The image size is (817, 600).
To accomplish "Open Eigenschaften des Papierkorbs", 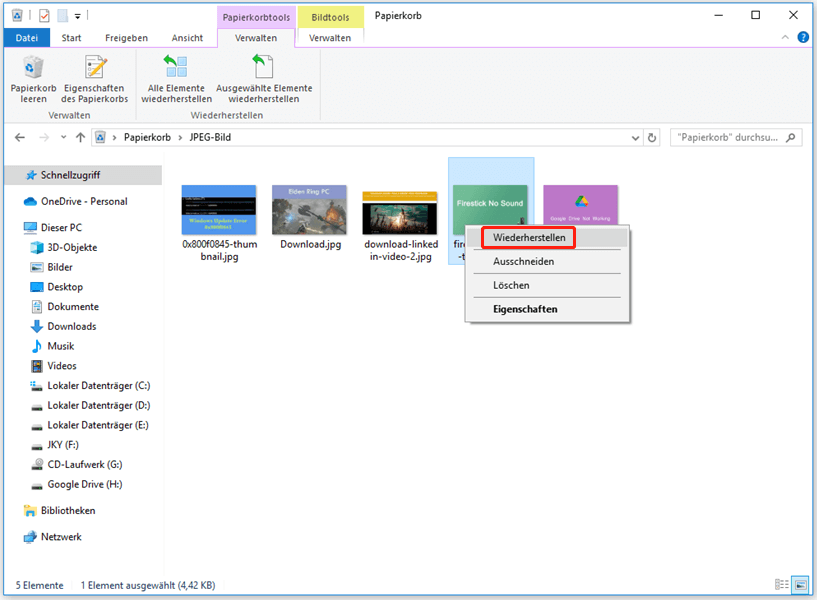I will pos(94,79).
